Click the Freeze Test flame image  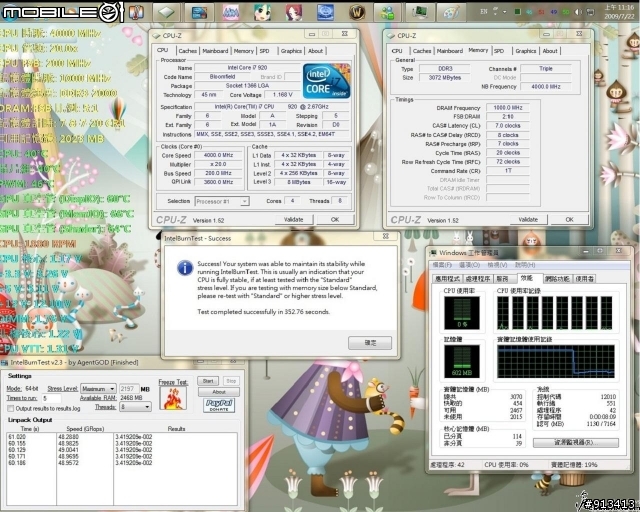pos(173,398)
